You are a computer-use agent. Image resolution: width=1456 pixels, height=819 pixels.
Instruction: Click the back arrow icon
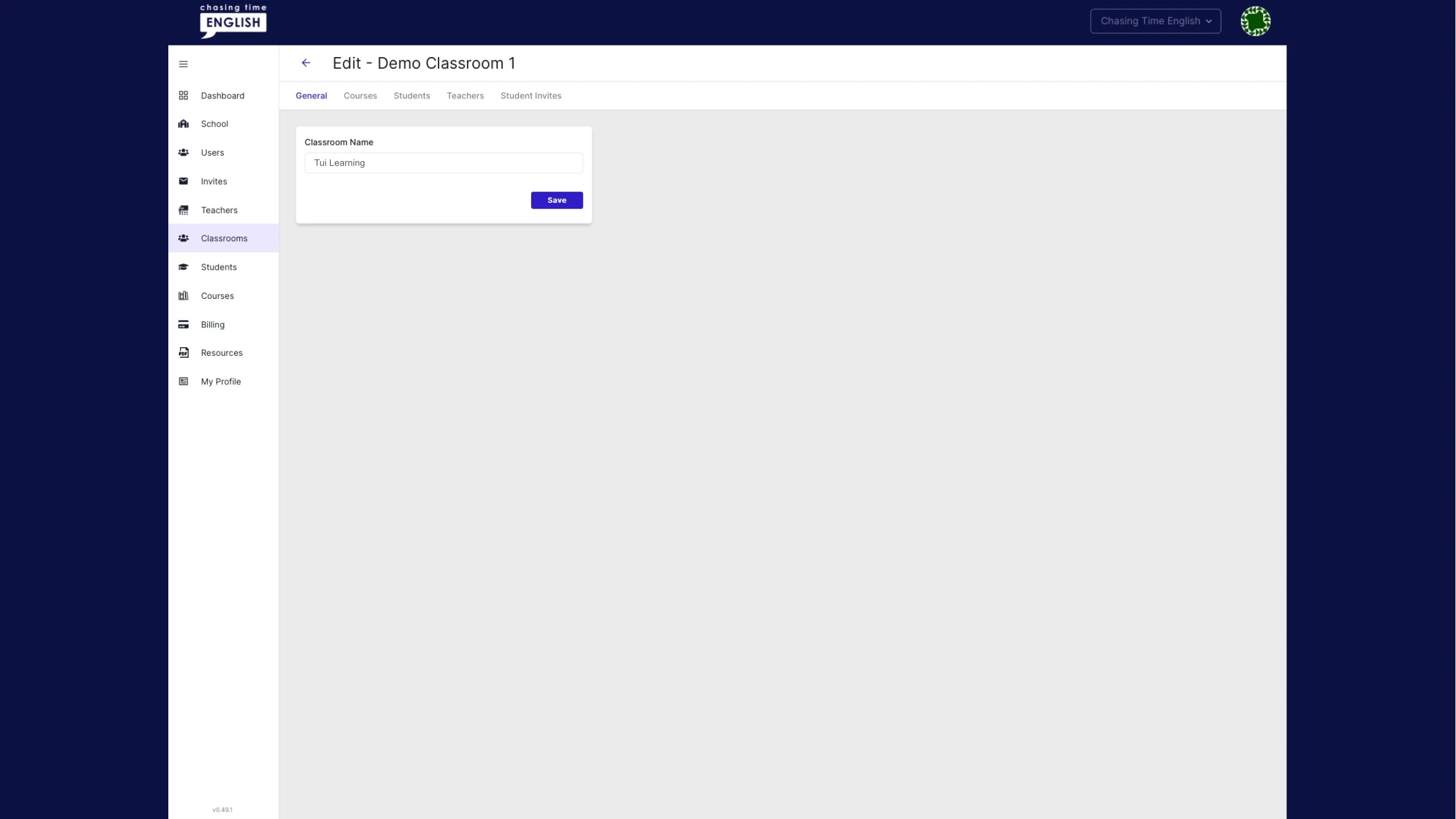point(306,63)
